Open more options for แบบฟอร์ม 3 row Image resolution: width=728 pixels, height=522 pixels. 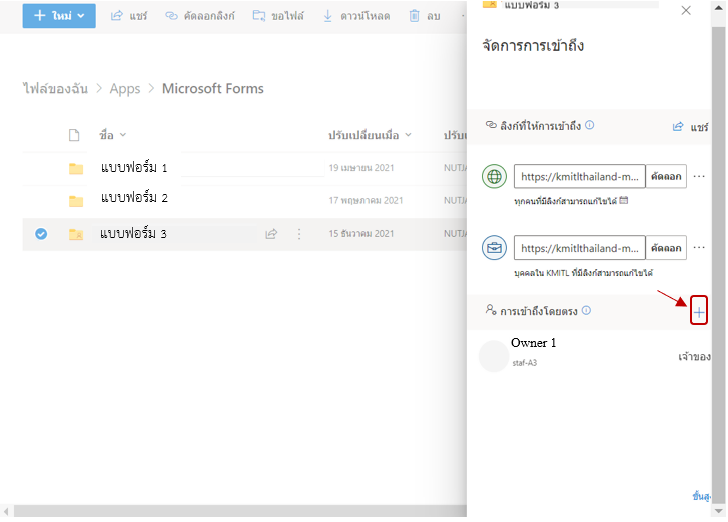point(298,234)
